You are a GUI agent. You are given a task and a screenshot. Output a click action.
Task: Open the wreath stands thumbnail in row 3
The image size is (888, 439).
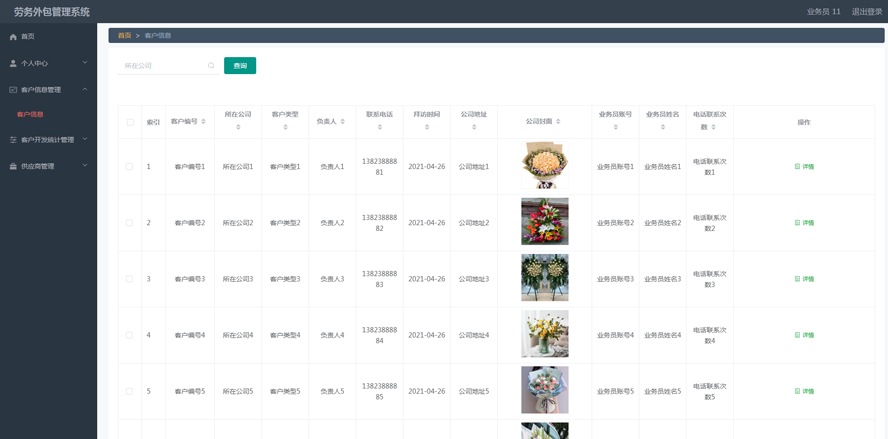[x=545, y=277]
